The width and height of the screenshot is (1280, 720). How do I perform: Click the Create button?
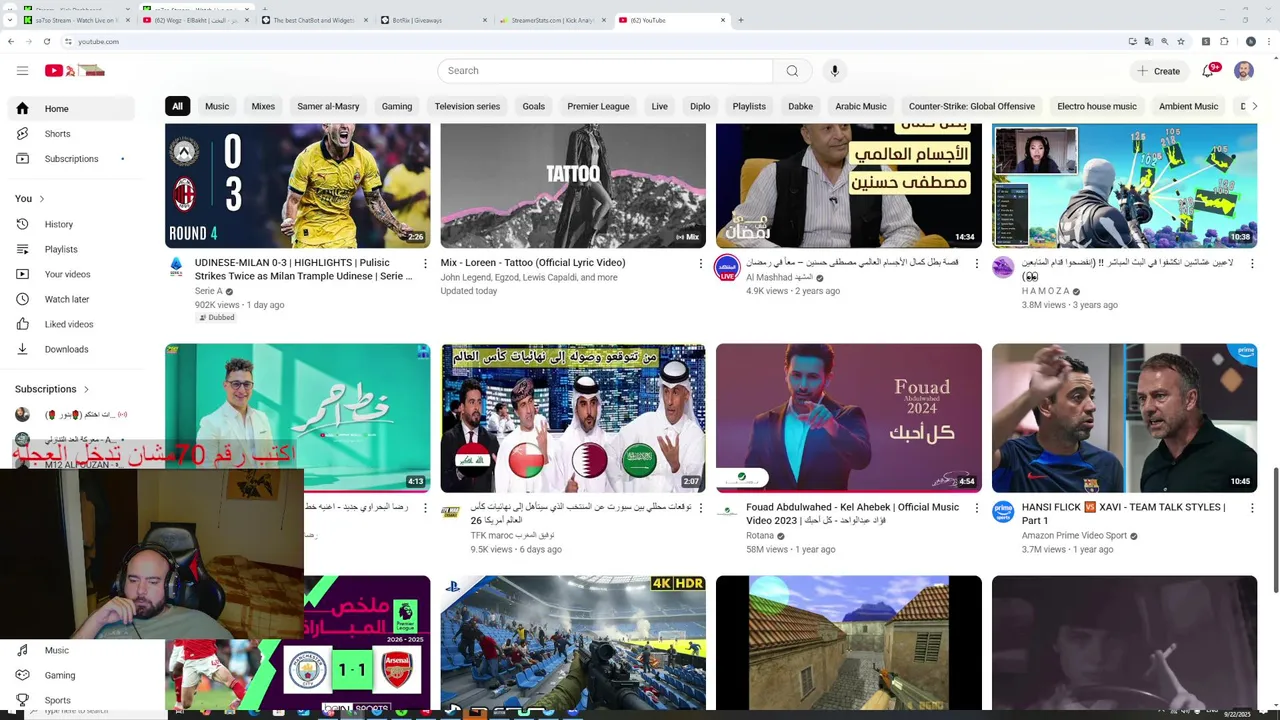point(1158,71)
